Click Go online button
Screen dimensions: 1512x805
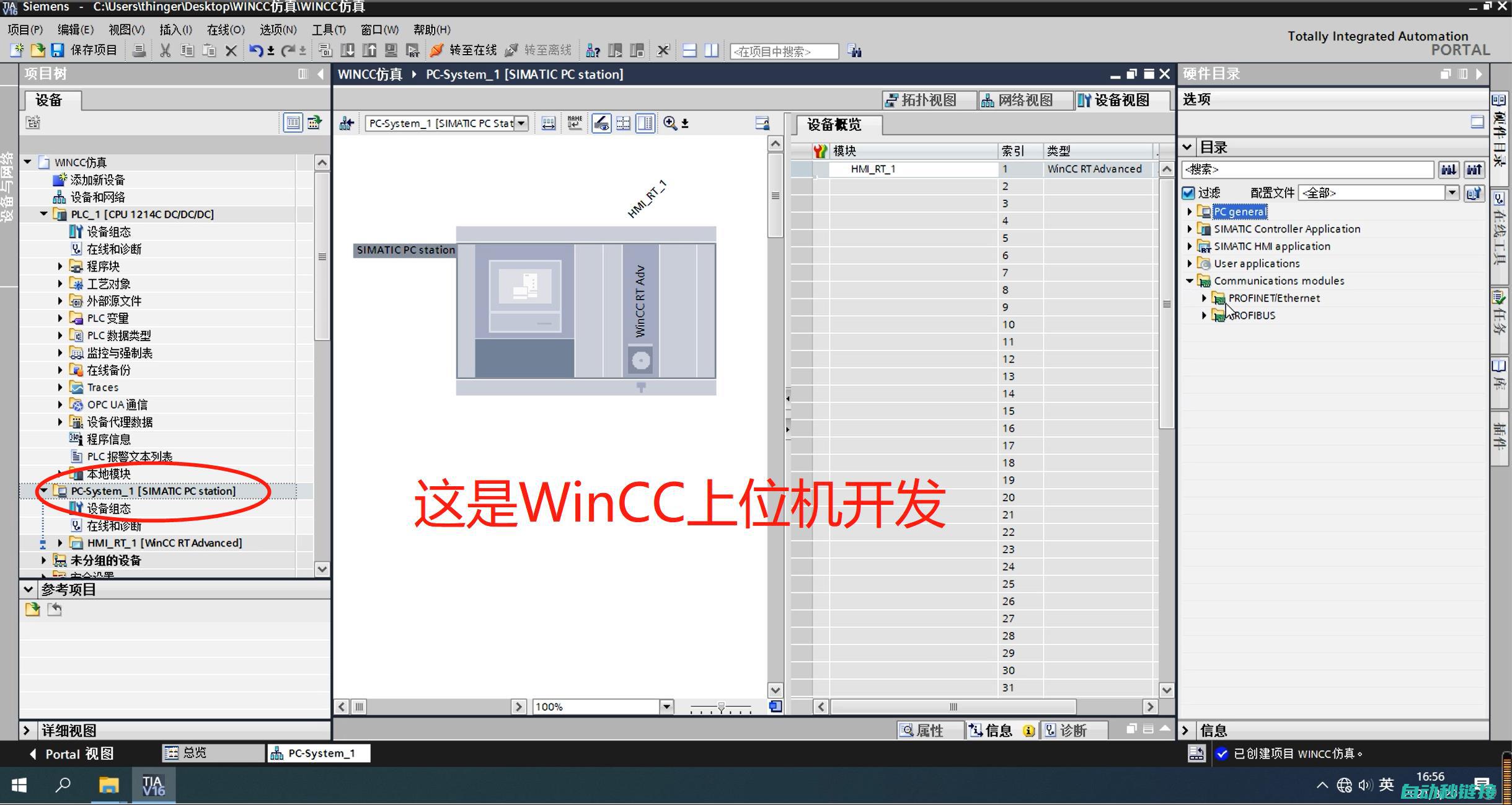pyautogui.click(x=464, y=50)
